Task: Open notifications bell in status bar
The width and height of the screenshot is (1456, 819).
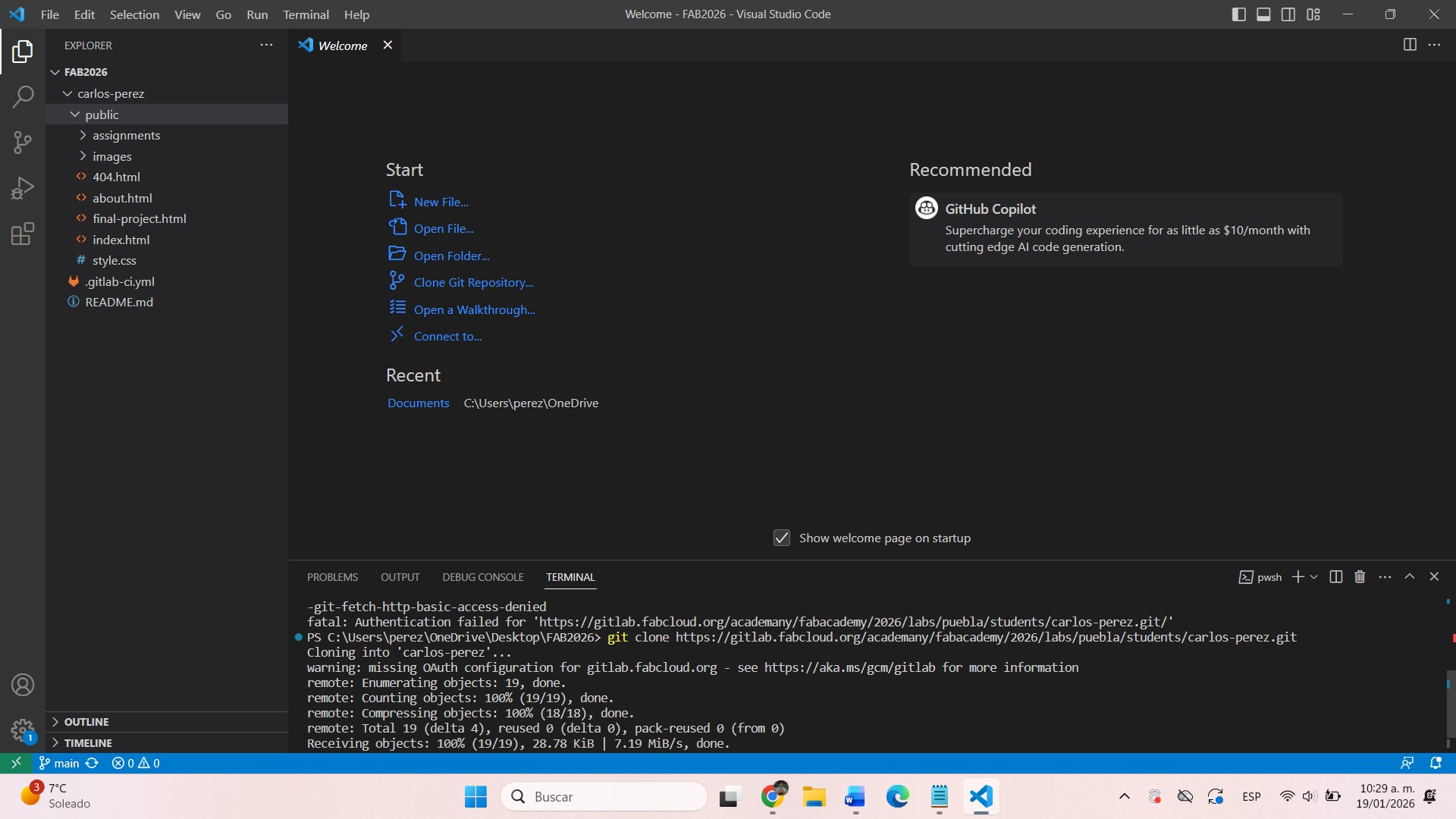Action: (x=1436, y=763)
